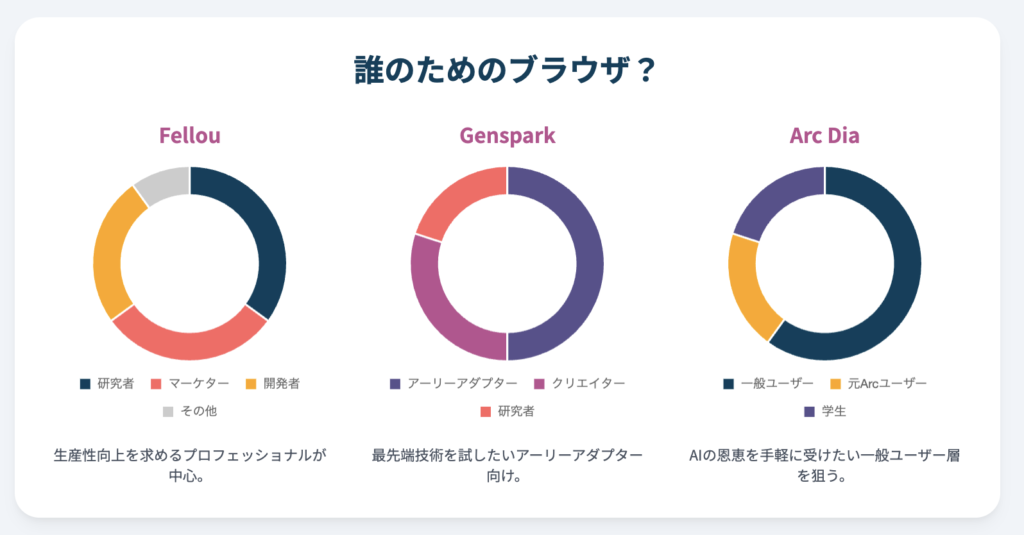Click the navy segment of Fellou donut
The image size is (1024, 535).
tap(264, 230)
